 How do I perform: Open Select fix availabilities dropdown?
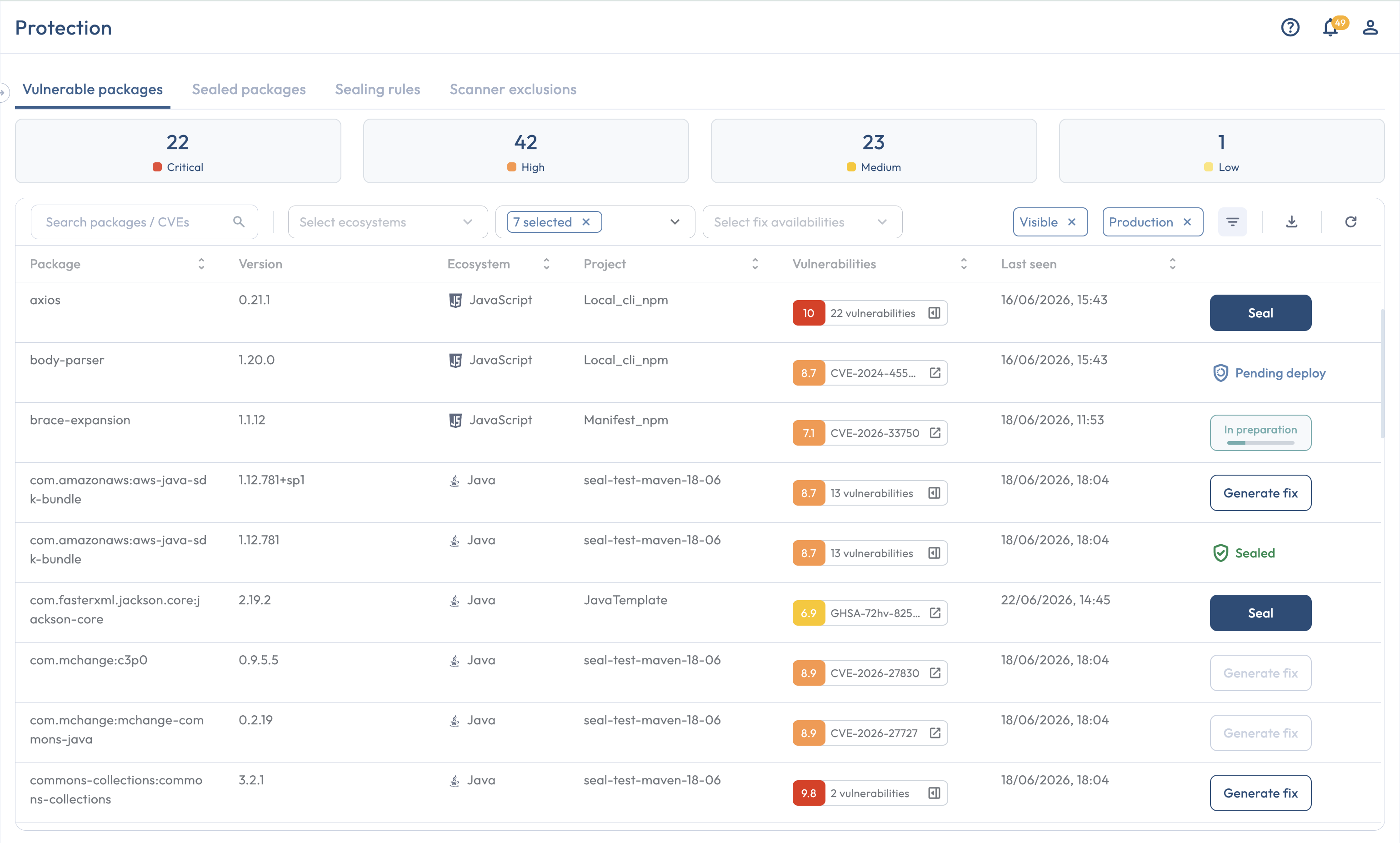tap(802, 222)
